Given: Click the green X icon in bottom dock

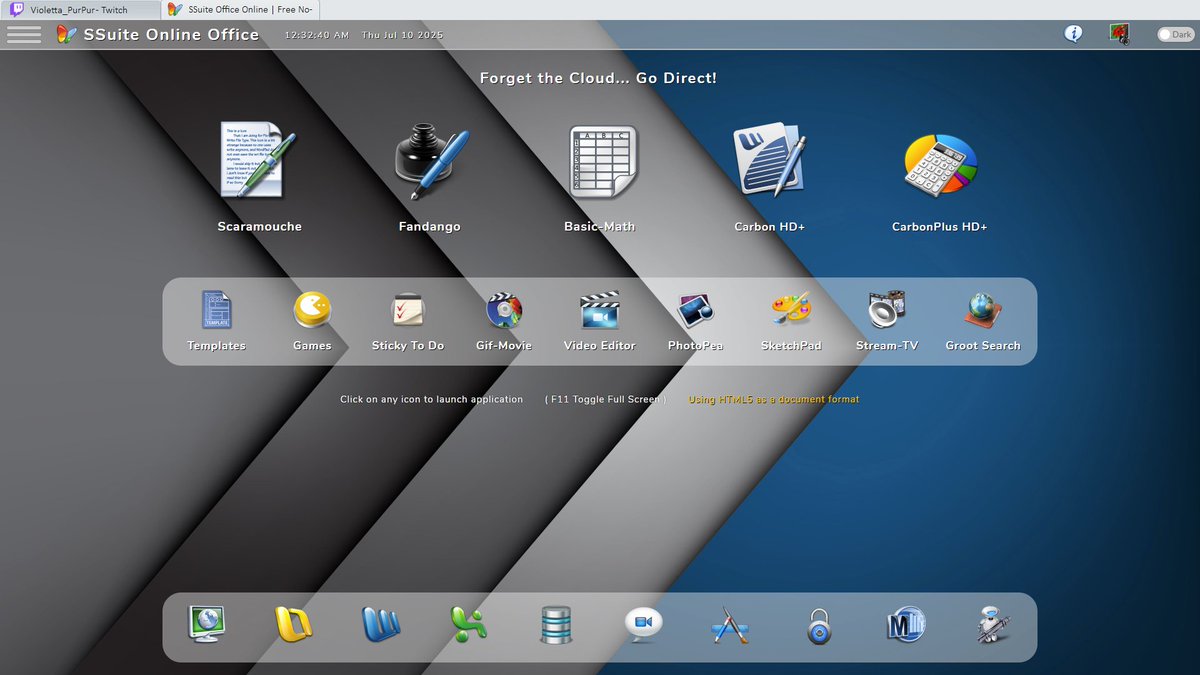Looking at the screenshot, I should 469,624.
